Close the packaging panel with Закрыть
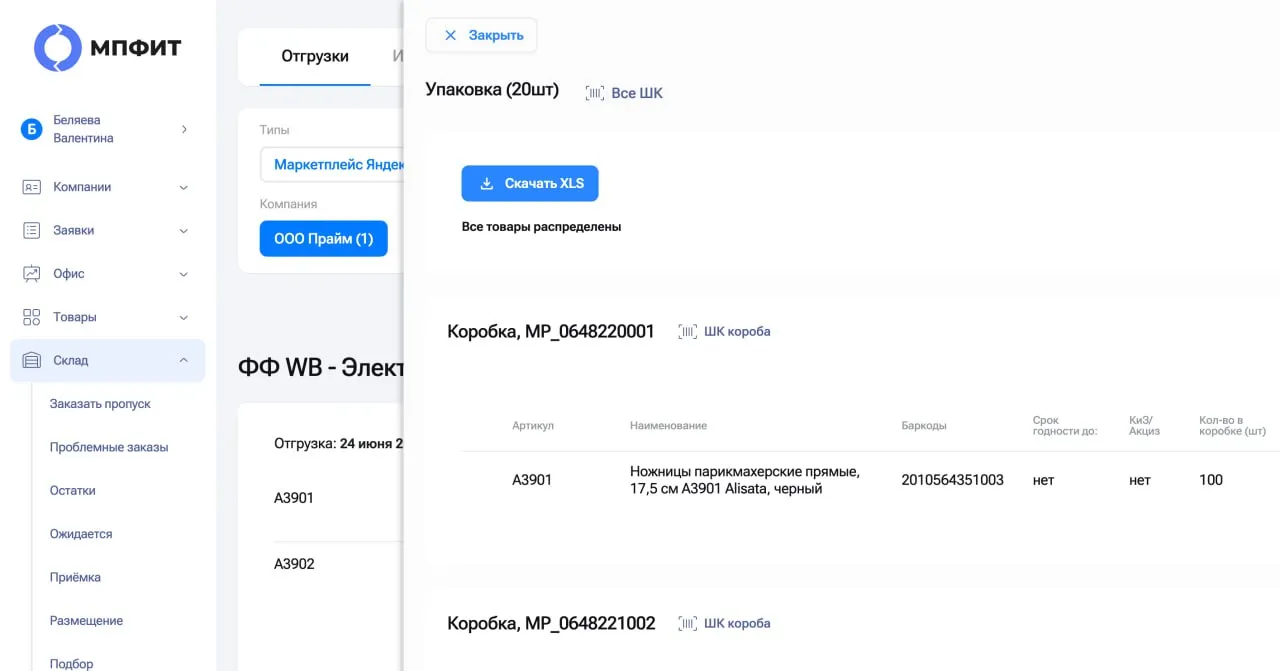Image resolution: width=1280 pixels, height=671 pixels. coord(481,35)
